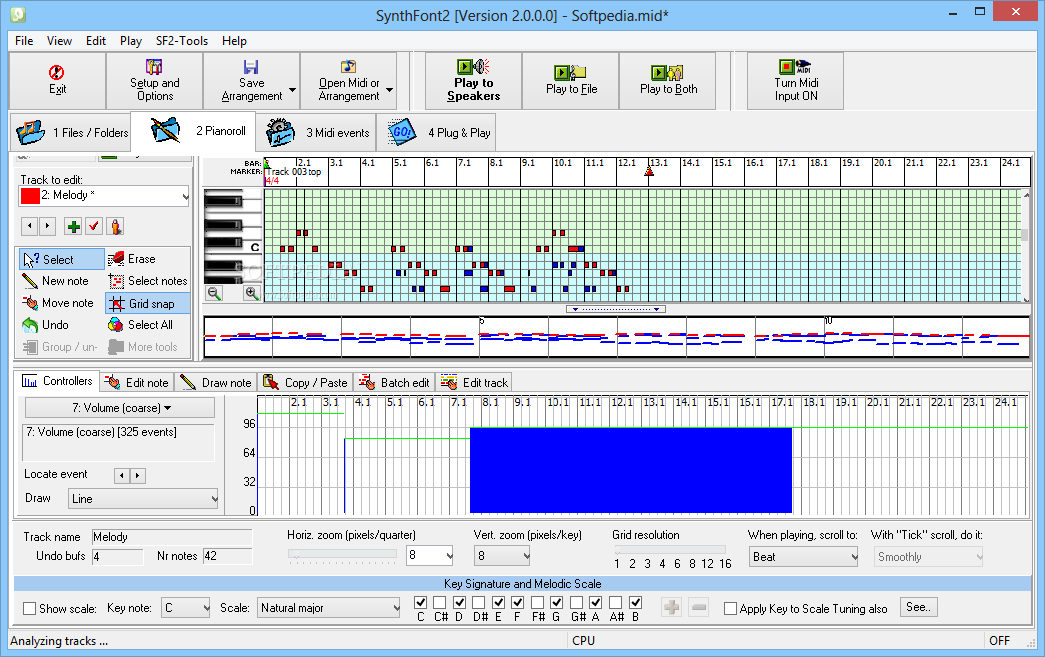Open the scroll-to Beat dropdown
The width and height of the screenshot is (1045, 657).
(x=803, y=556)
